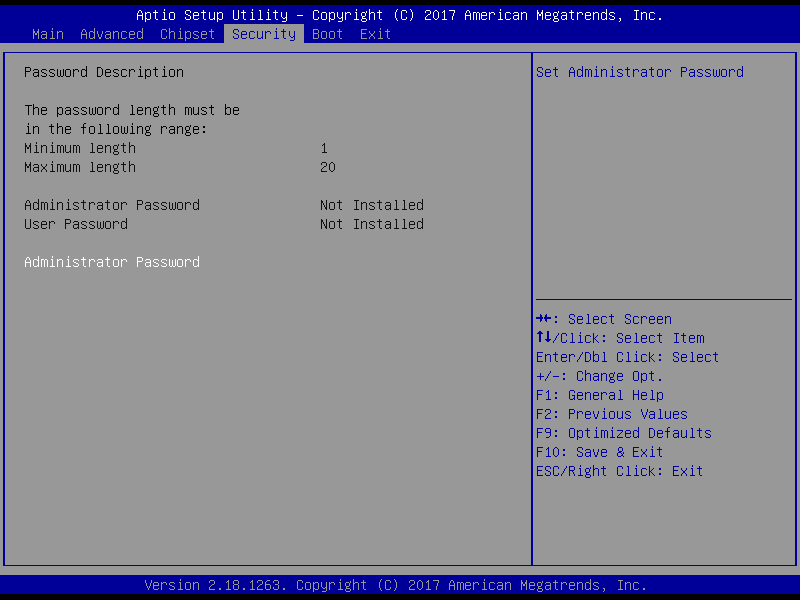Click the User Password label
Viewport: 800px width, 600px height.
click(x=76, y=224)
